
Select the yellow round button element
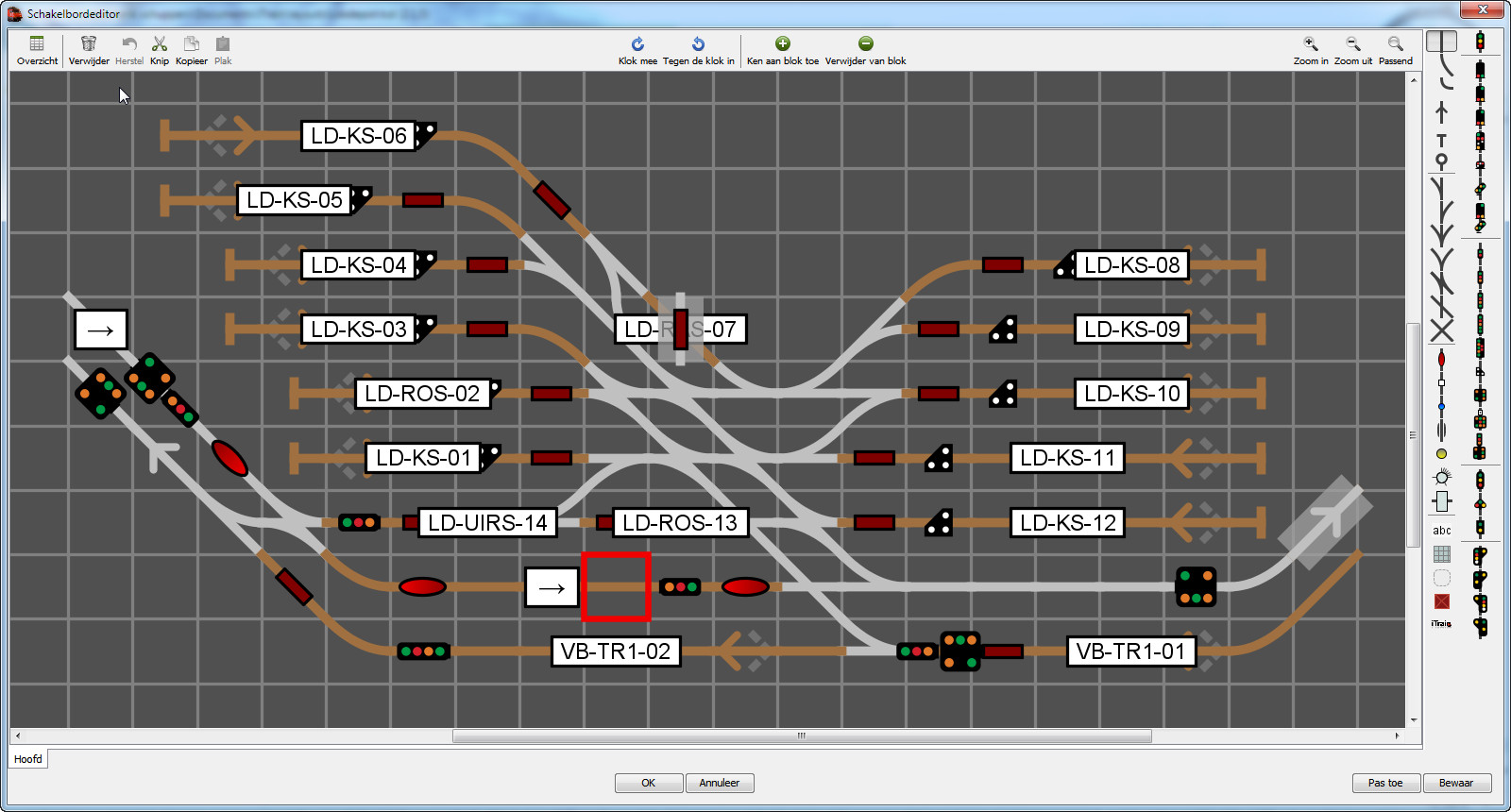tap(1441, 454)
